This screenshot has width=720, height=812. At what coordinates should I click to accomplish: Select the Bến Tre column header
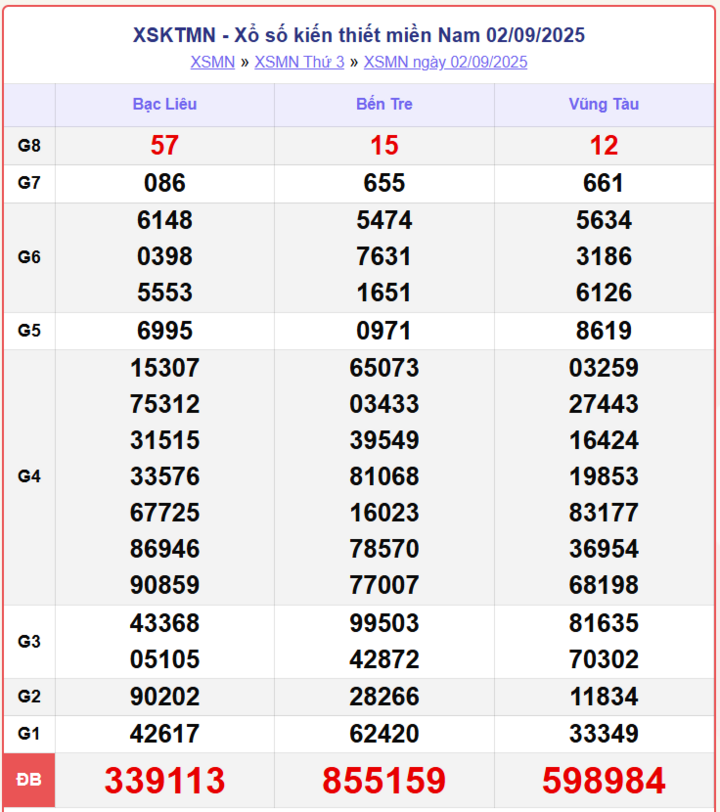pyautogui.click(x=384, y=104)
